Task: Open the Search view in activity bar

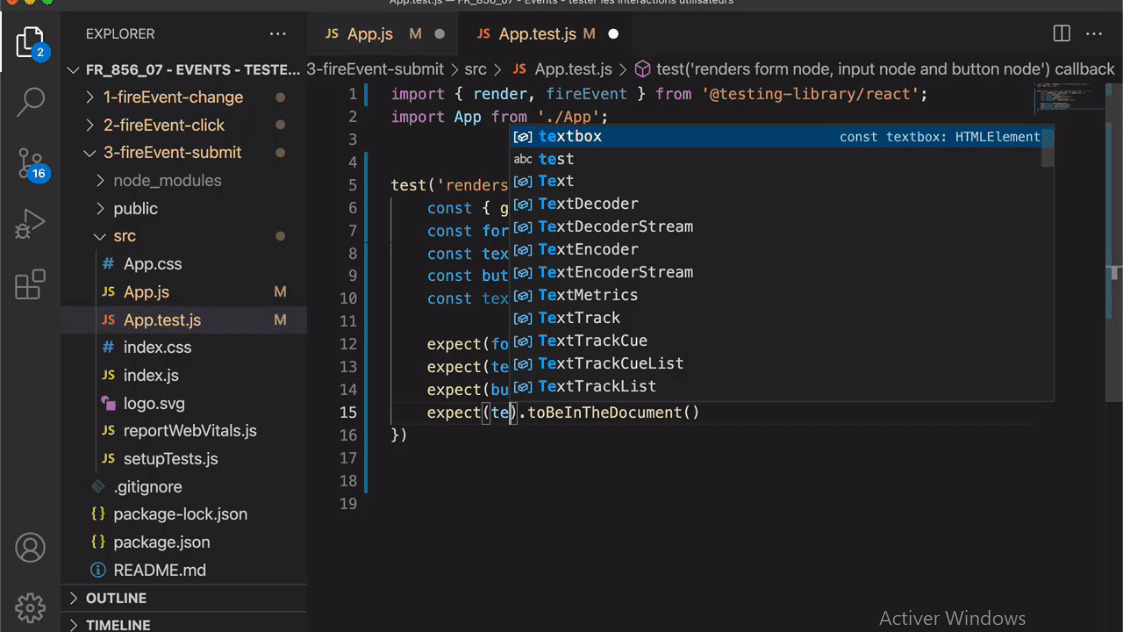Action: (30, 101)
